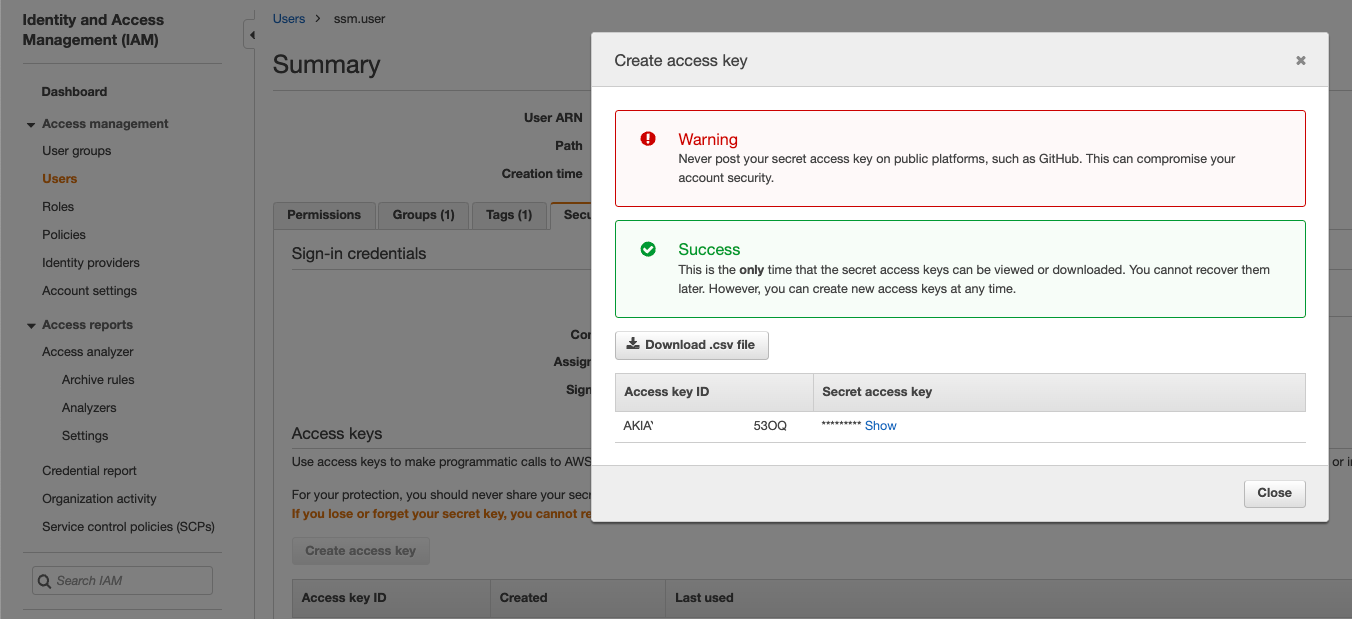Click the left collapse chevron beside the breadcrumb
The height and width of the screenshot is (619, 1352).
(251, 33)
